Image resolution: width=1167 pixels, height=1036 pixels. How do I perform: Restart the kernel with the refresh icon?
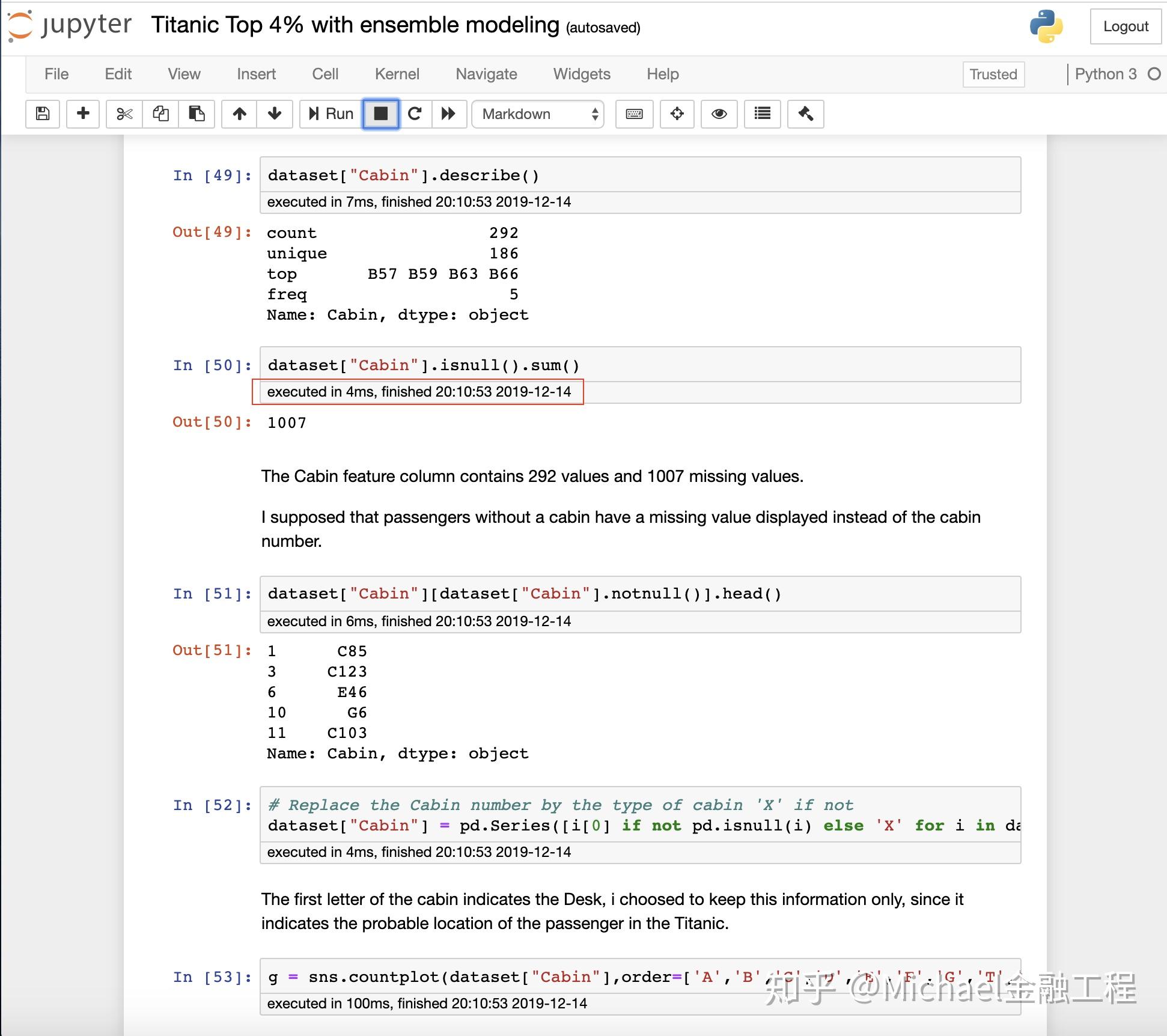[415, 114]
